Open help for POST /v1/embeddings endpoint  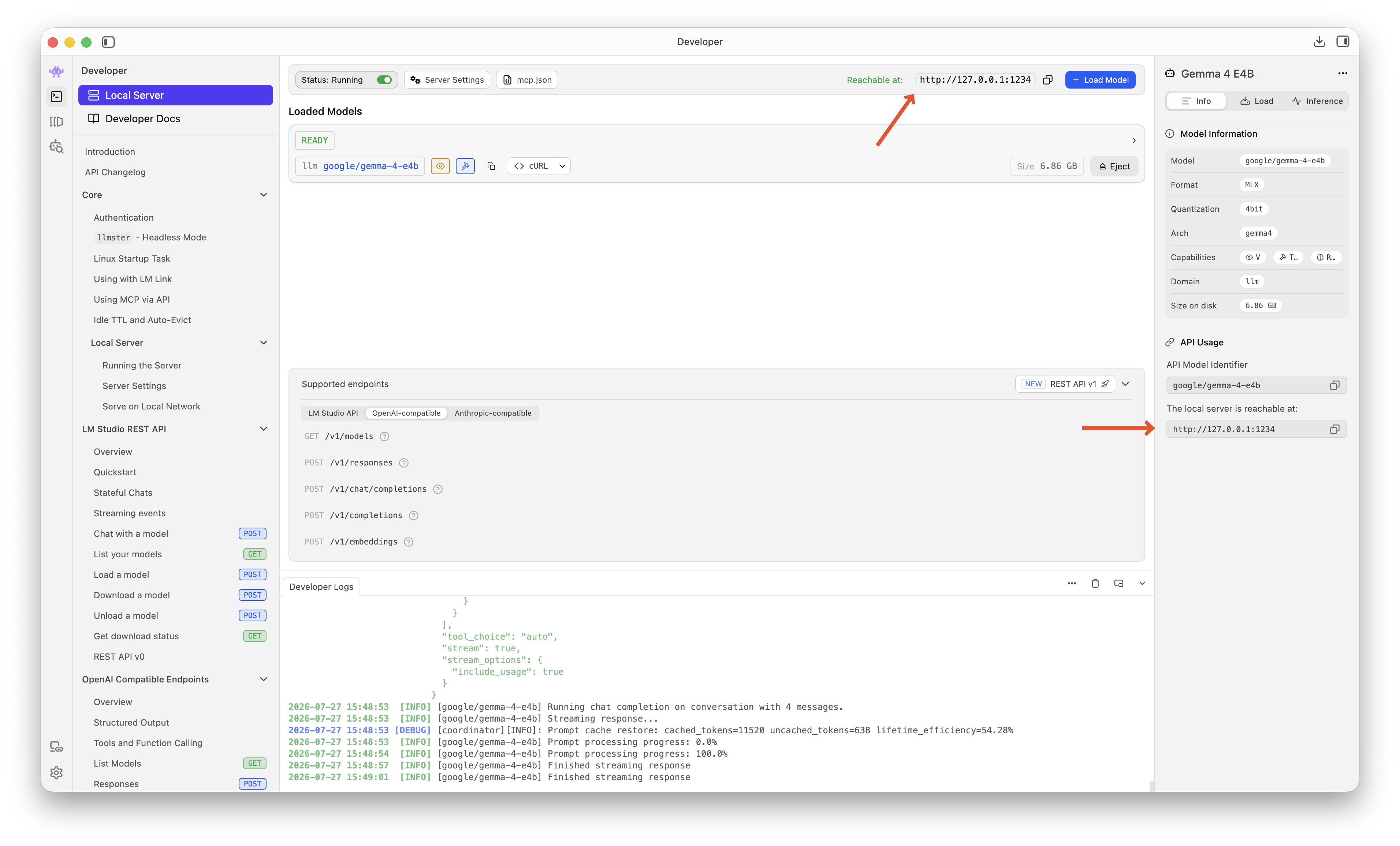point(409,542)
